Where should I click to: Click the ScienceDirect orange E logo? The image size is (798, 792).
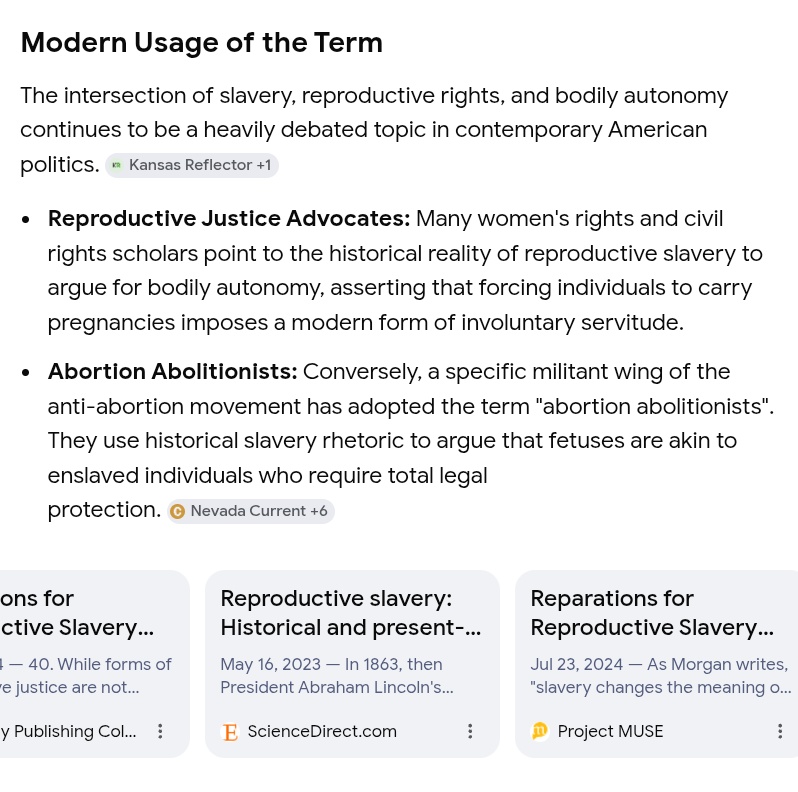point(230,732)
